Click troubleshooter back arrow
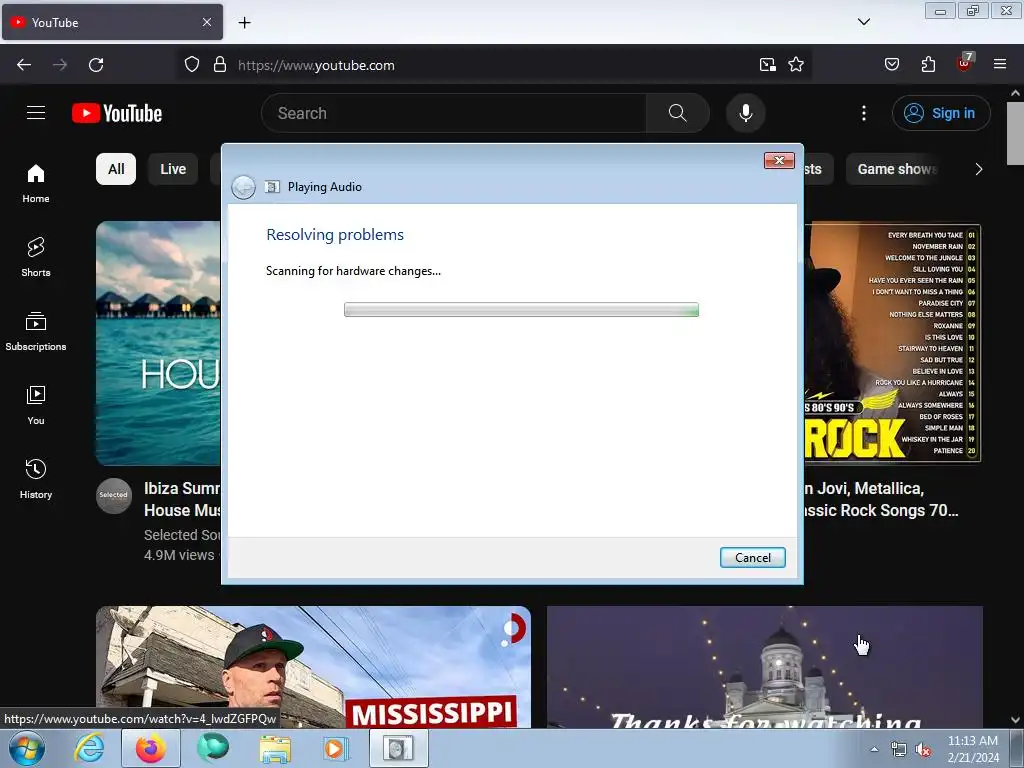This screenshot has height=768, width=1024. [x=244, y=187]
